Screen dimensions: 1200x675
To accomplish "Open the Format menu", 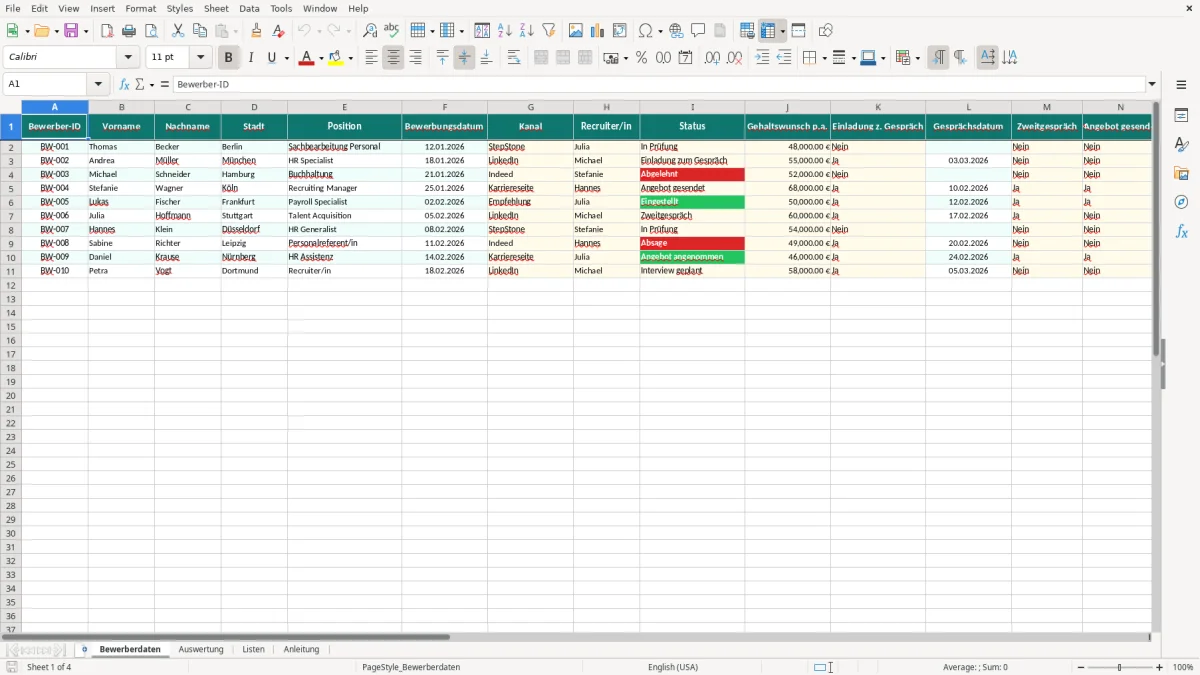I will point(141,8).
